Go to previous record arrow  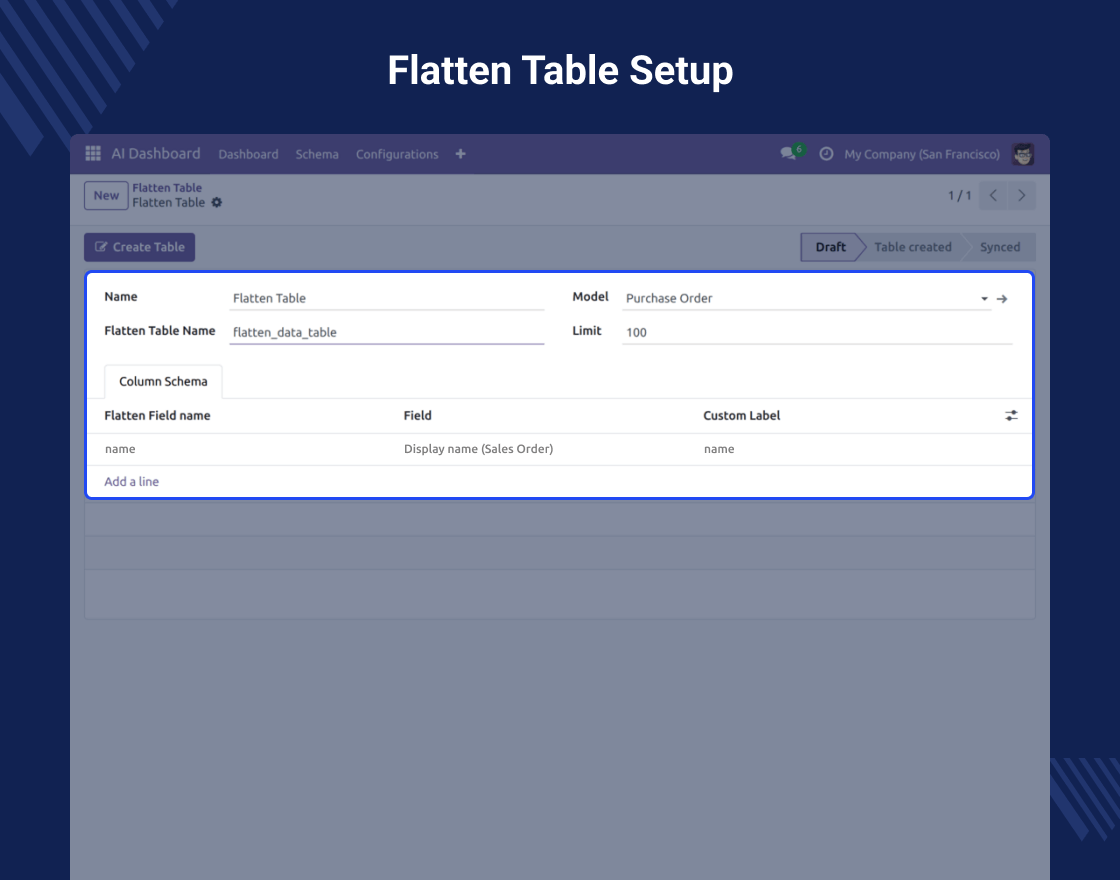(993, 196)
